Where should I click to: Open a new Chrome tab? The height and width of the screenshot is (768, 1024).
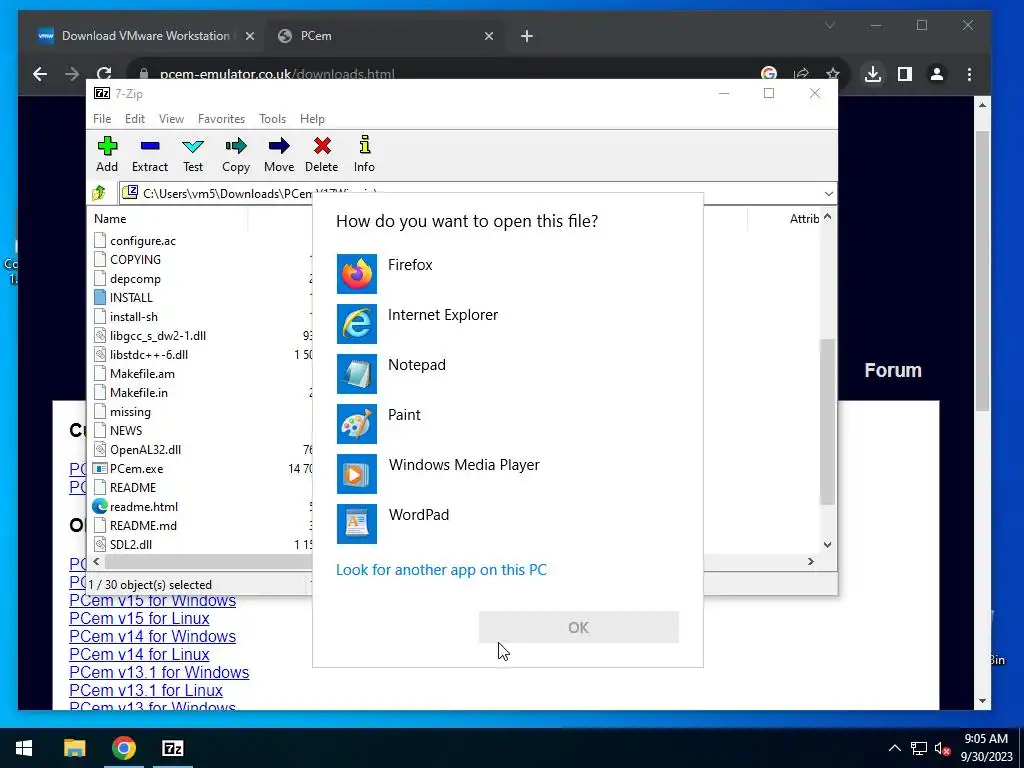[x=527, y=36]
